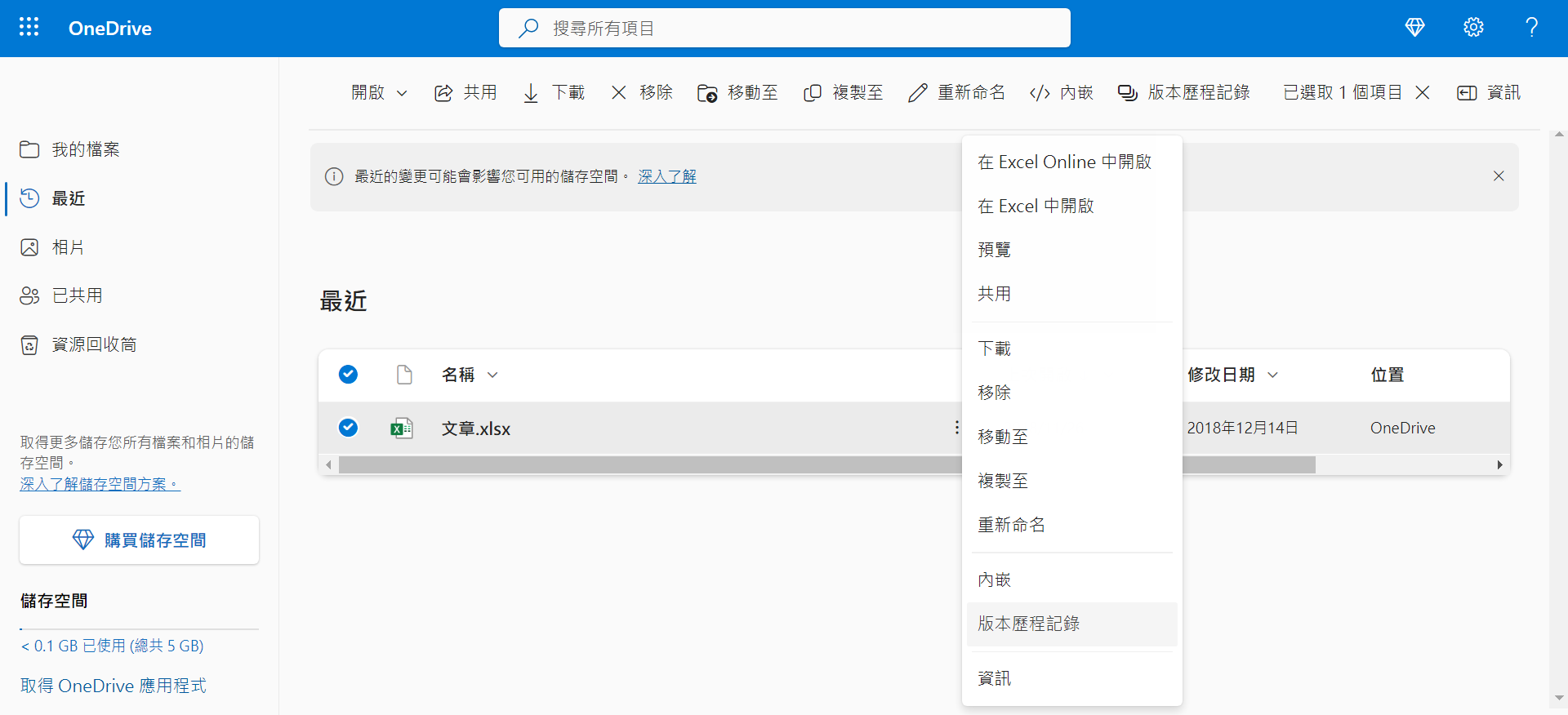1568x715 pixels.
Task: Click the 2018年12月14日 date cell
Action: point(1242,428)
